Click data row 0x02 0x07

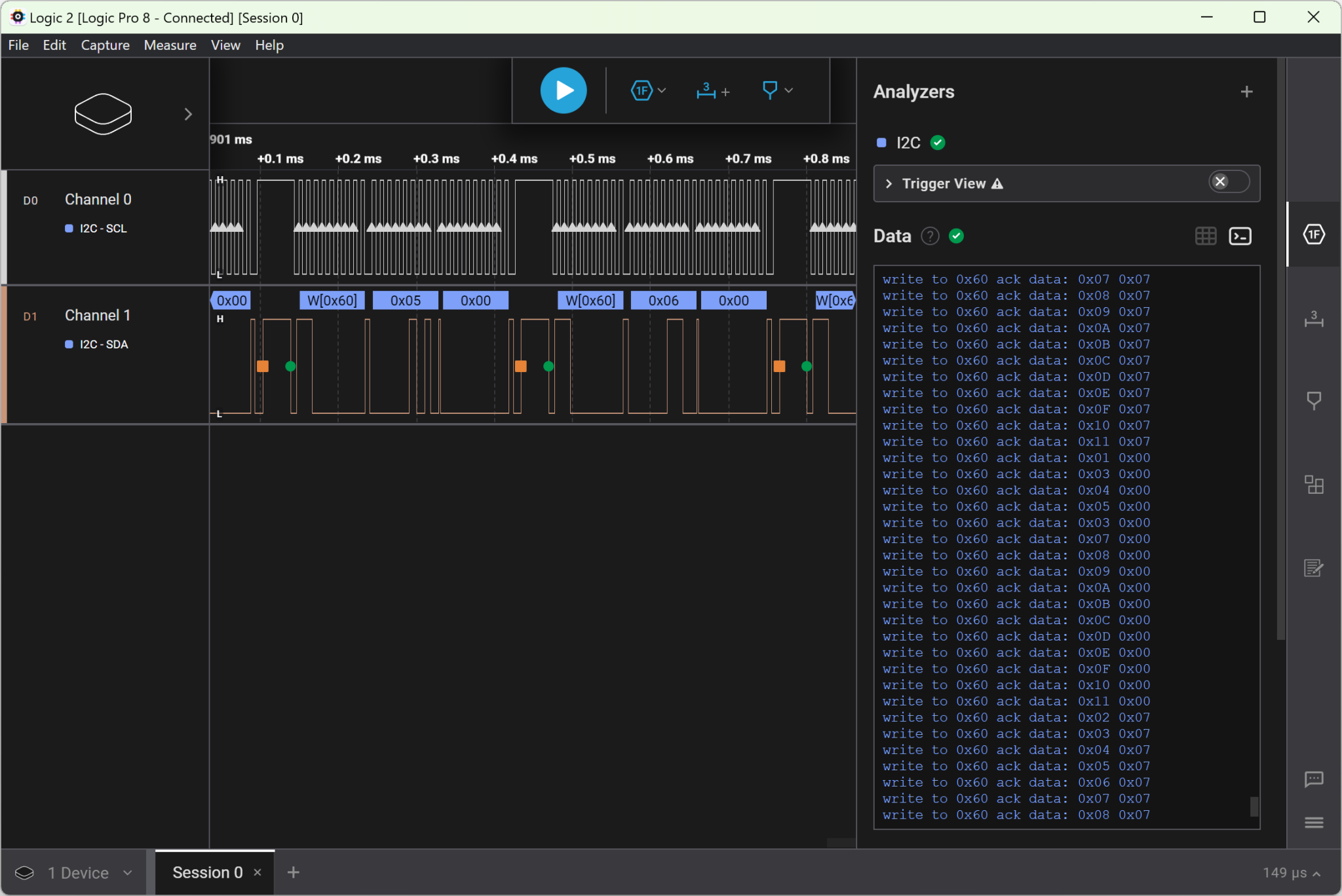coord(1016,717)
